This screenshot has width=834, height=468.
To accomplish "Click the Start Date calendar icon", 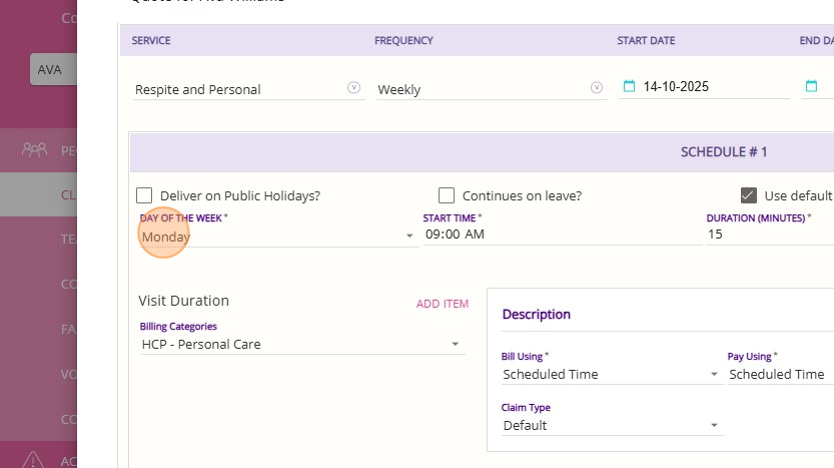I will click(x=629, y=86).
